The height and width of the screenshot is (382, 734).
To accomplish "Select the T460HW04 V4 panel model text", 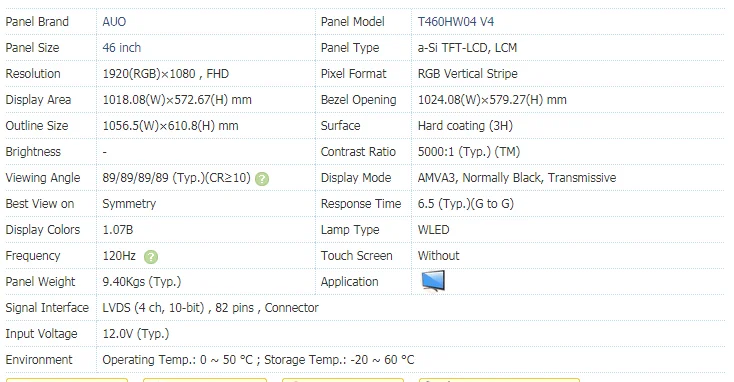I will [455, 22].
